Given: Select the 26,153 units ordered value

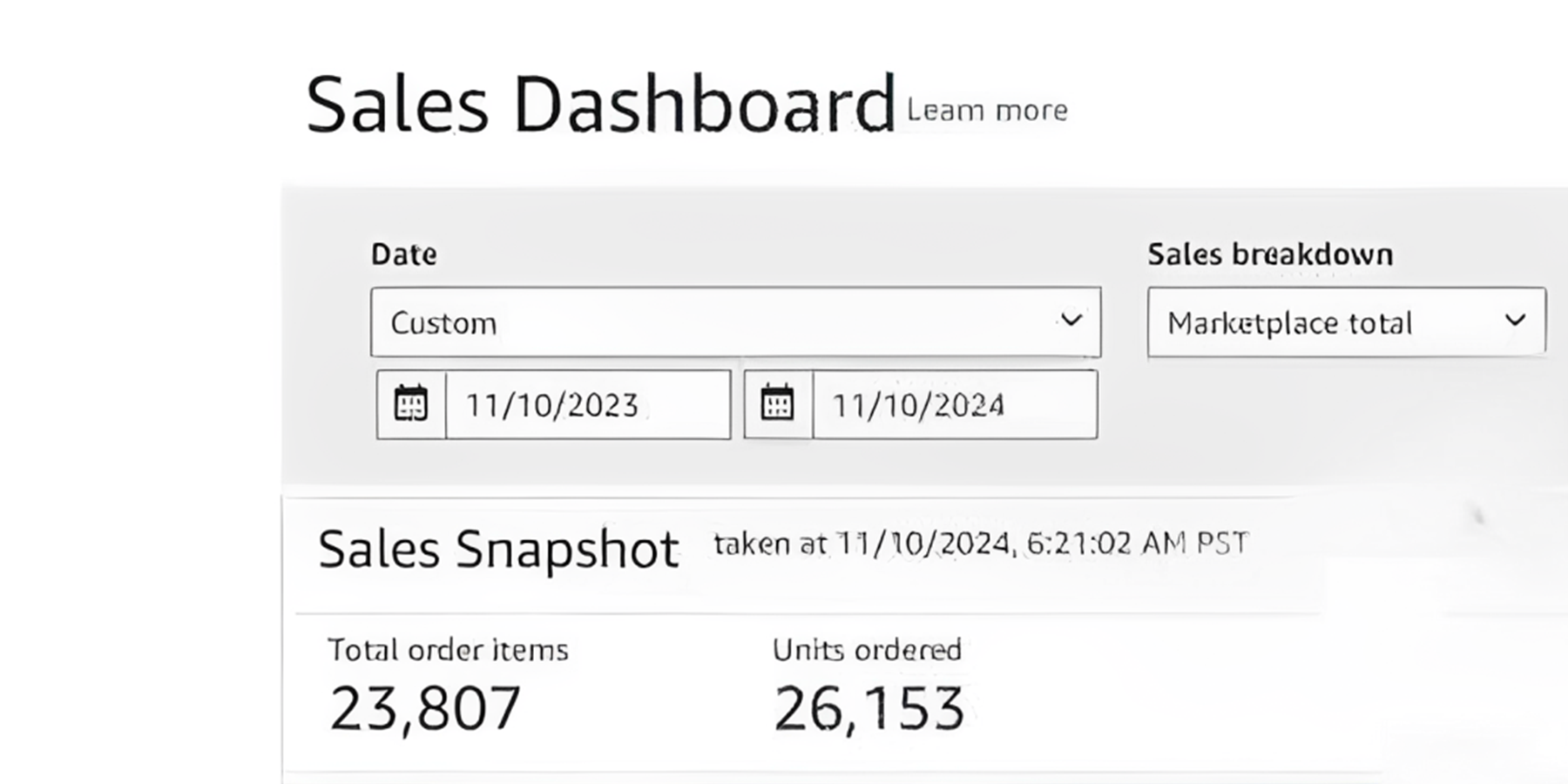Looking at the screenshot, I should 868,708.
